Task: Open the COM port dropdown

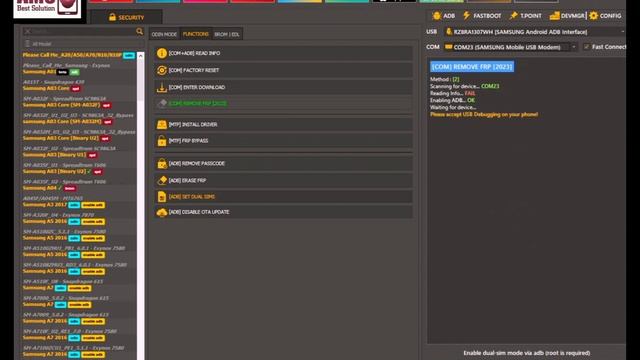Action: (x=511, y=47)
